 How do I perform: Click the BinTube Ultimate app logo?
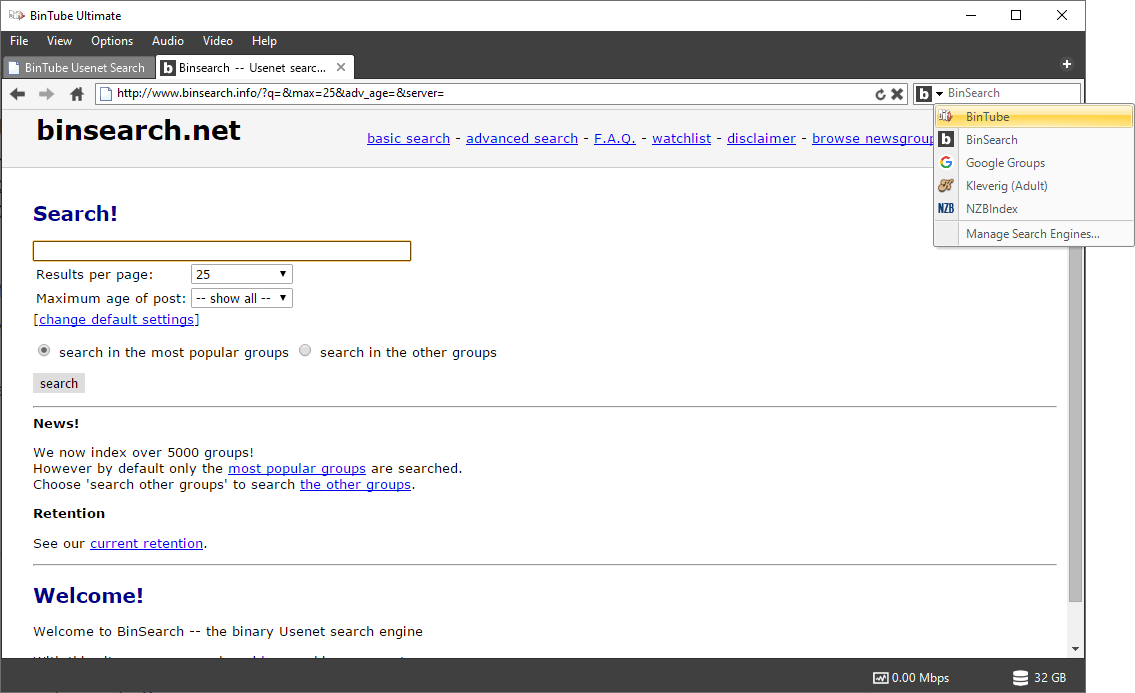pyautogui.click(x=16, y=15)
